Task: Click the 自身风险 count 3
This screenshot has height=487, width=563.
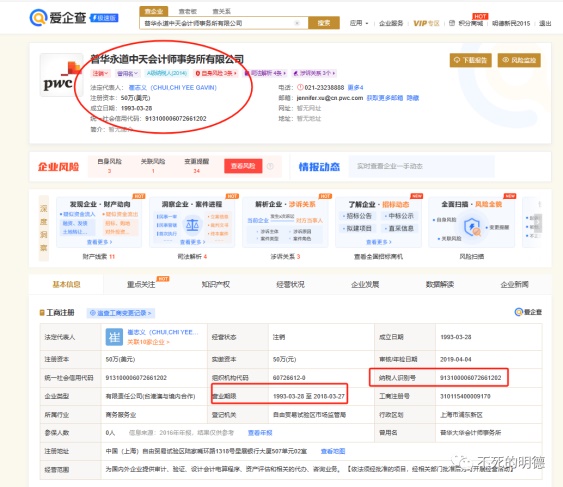Action: click(110, 171)
